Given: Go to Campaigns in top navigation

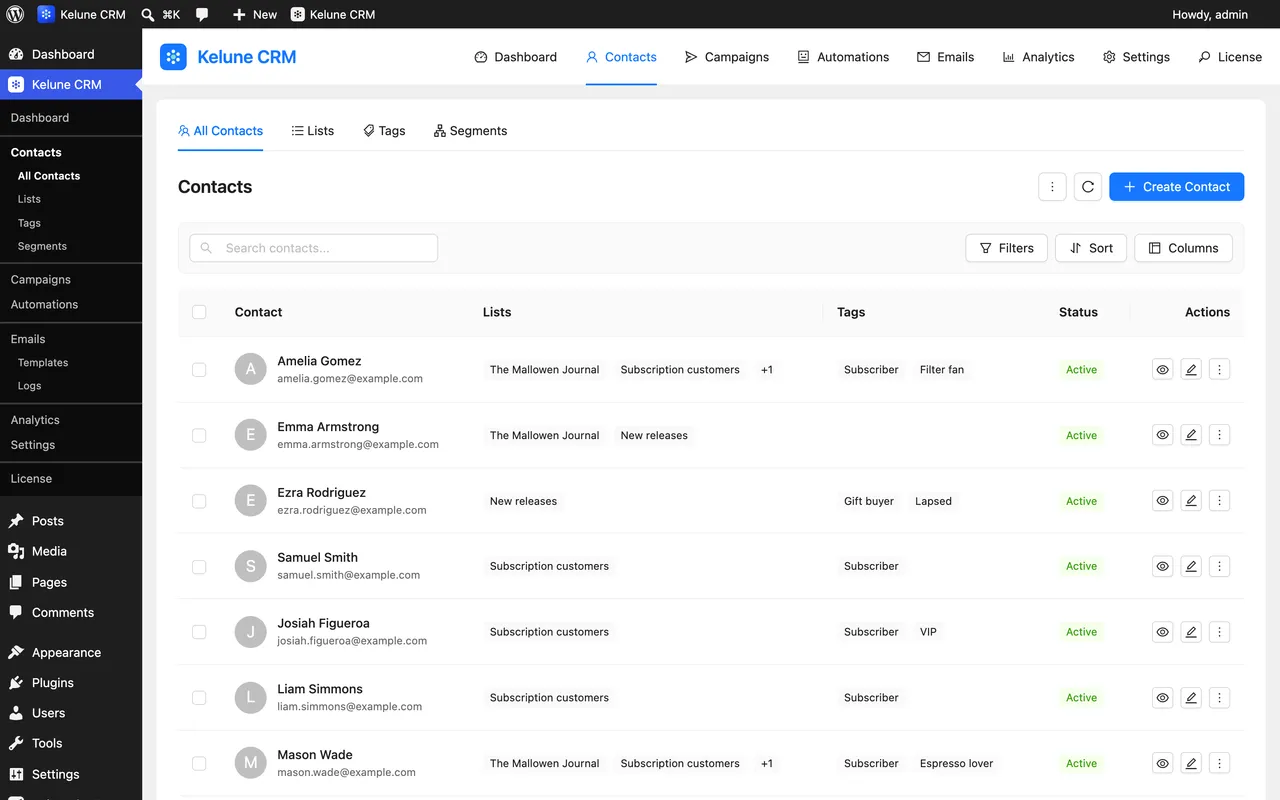Looking at the screenshot, I should point(727,57).
